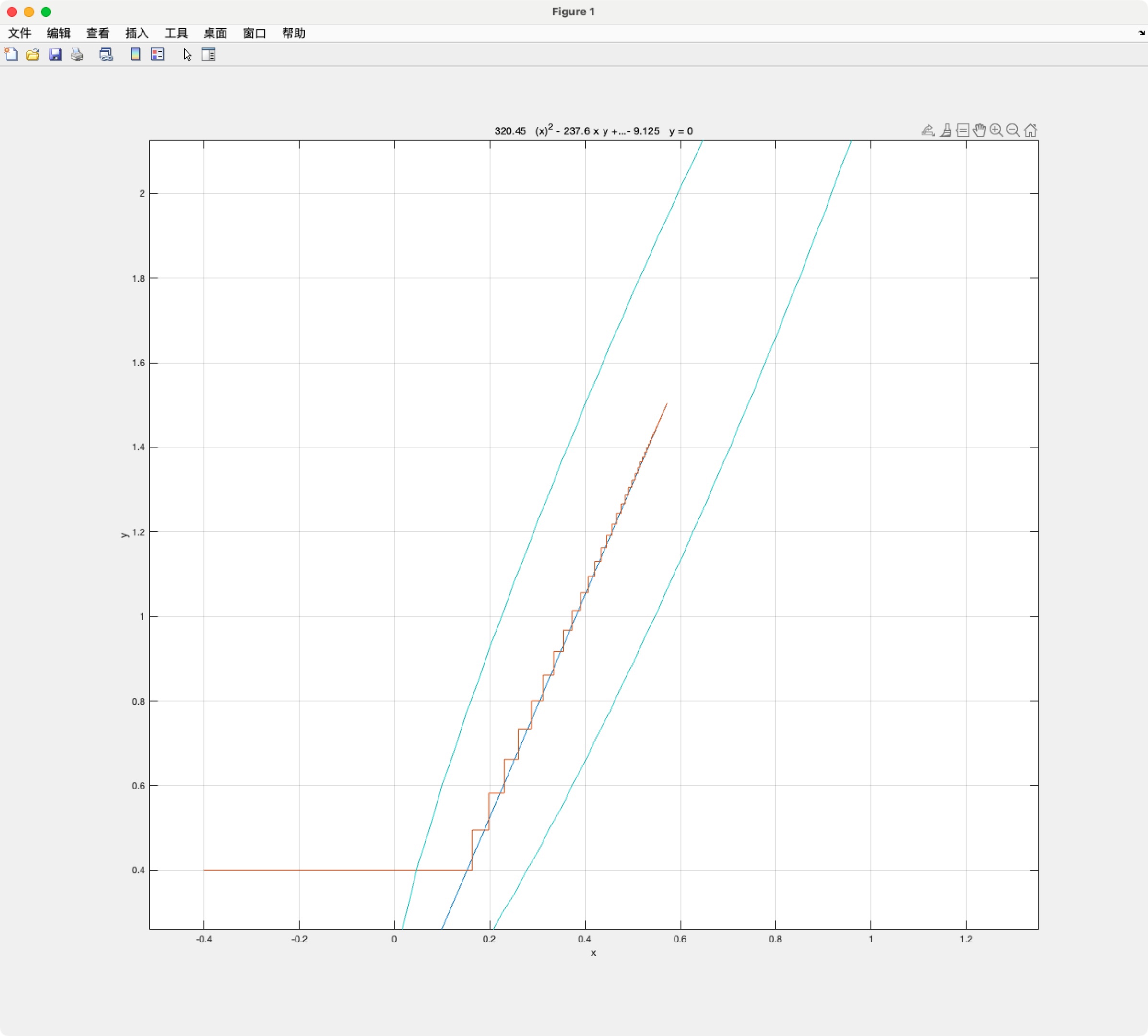Expand the axes Export menu icon
Screen dimensions: 1148x1036
pyautogui.click(x=928, y=130)
